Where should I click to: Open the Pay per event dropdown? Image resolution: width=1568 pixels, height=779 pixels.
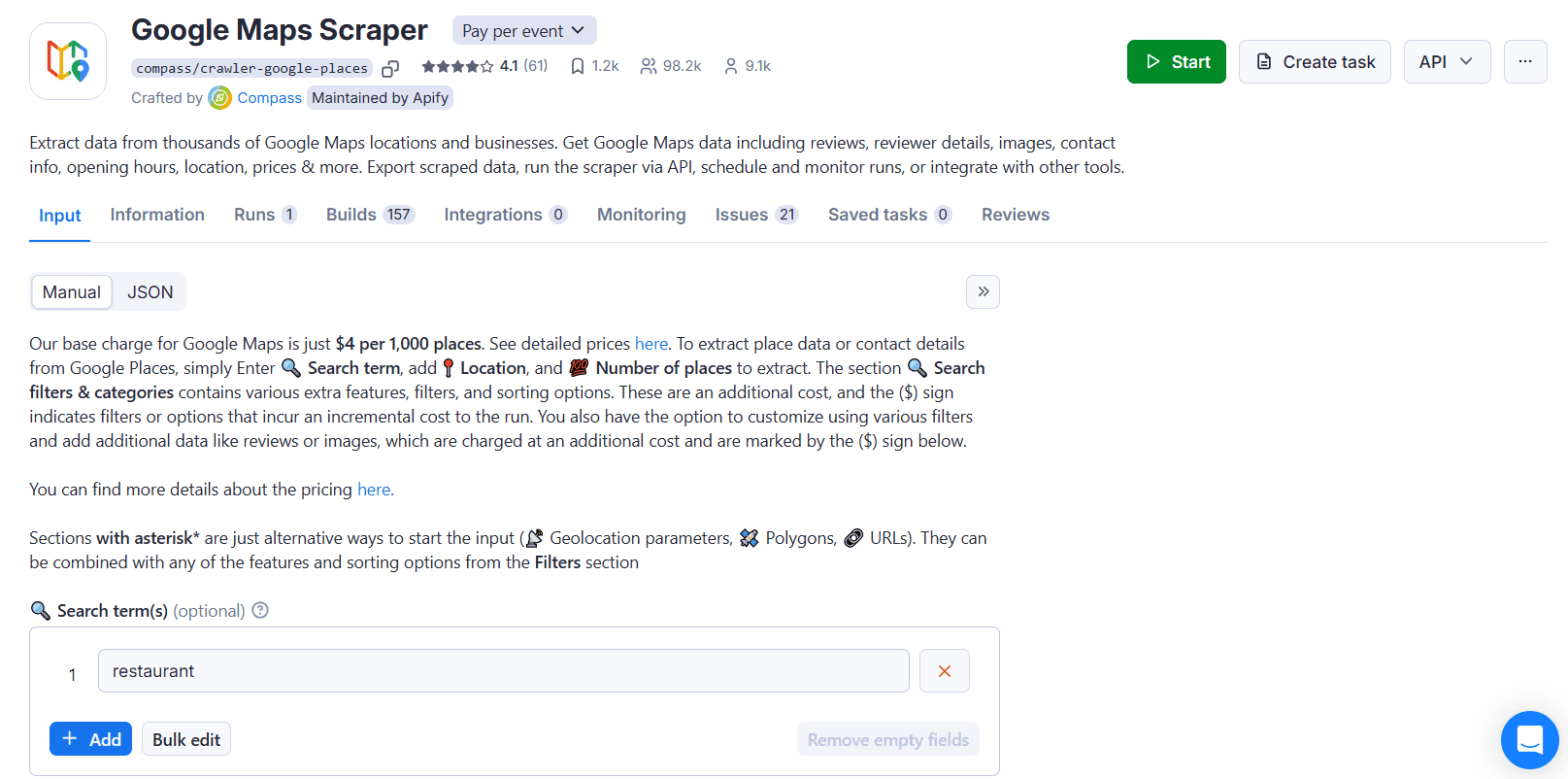(x=524, y=30)
